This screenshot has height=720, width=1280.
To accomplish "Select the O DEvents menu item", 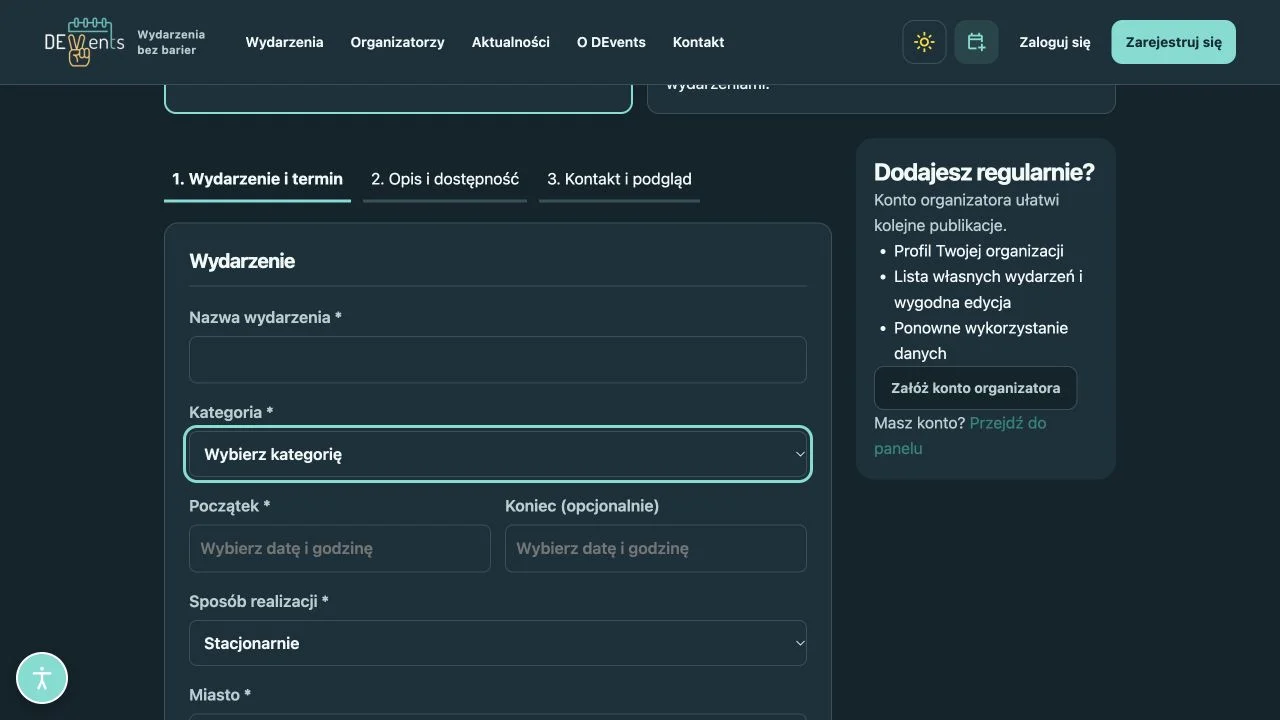I will [611, 42].
